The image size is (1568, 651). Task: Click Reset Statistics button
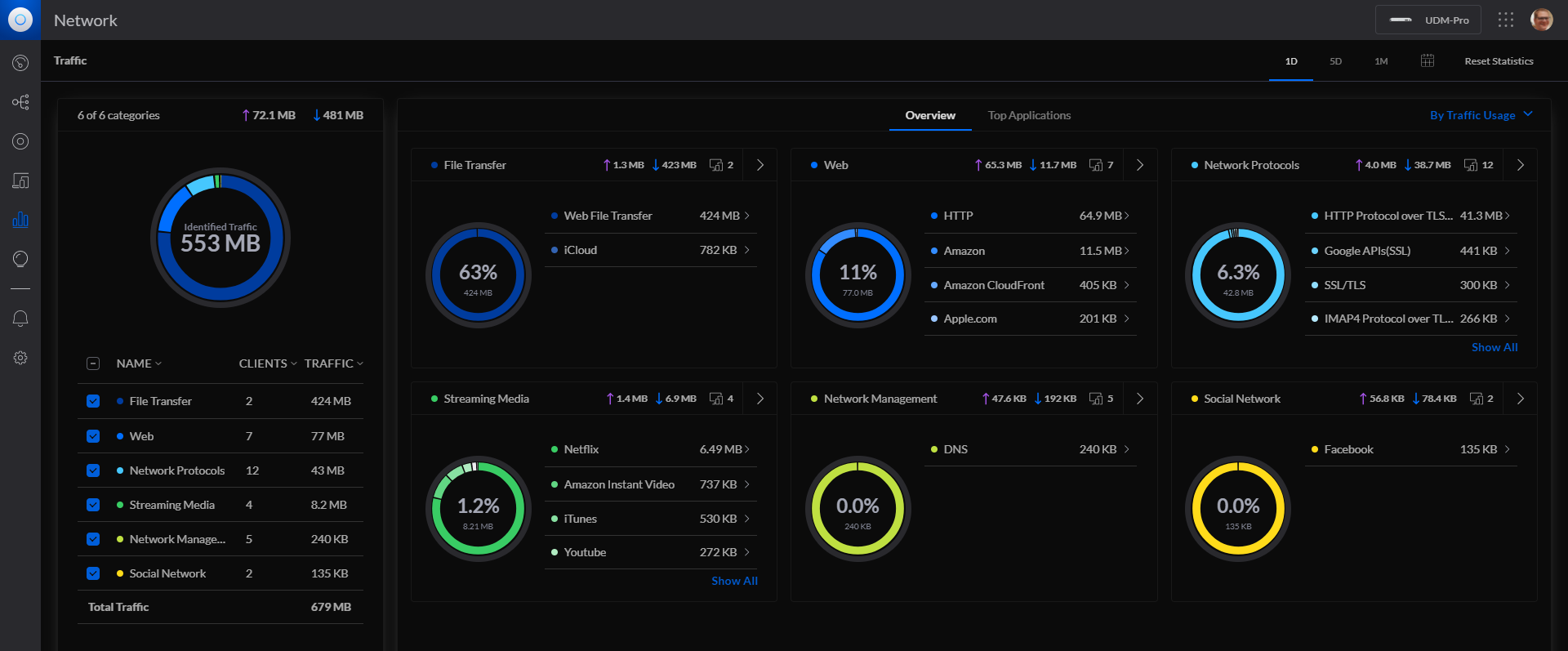coord(1499,61)
